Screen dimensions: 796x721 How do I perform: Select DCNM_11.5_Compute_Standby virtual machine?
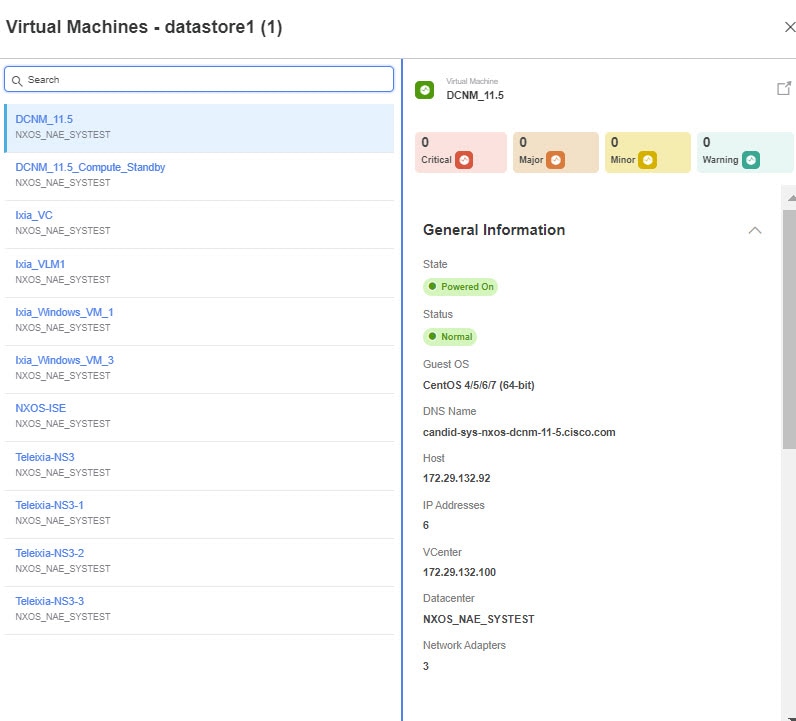(199, 176)
